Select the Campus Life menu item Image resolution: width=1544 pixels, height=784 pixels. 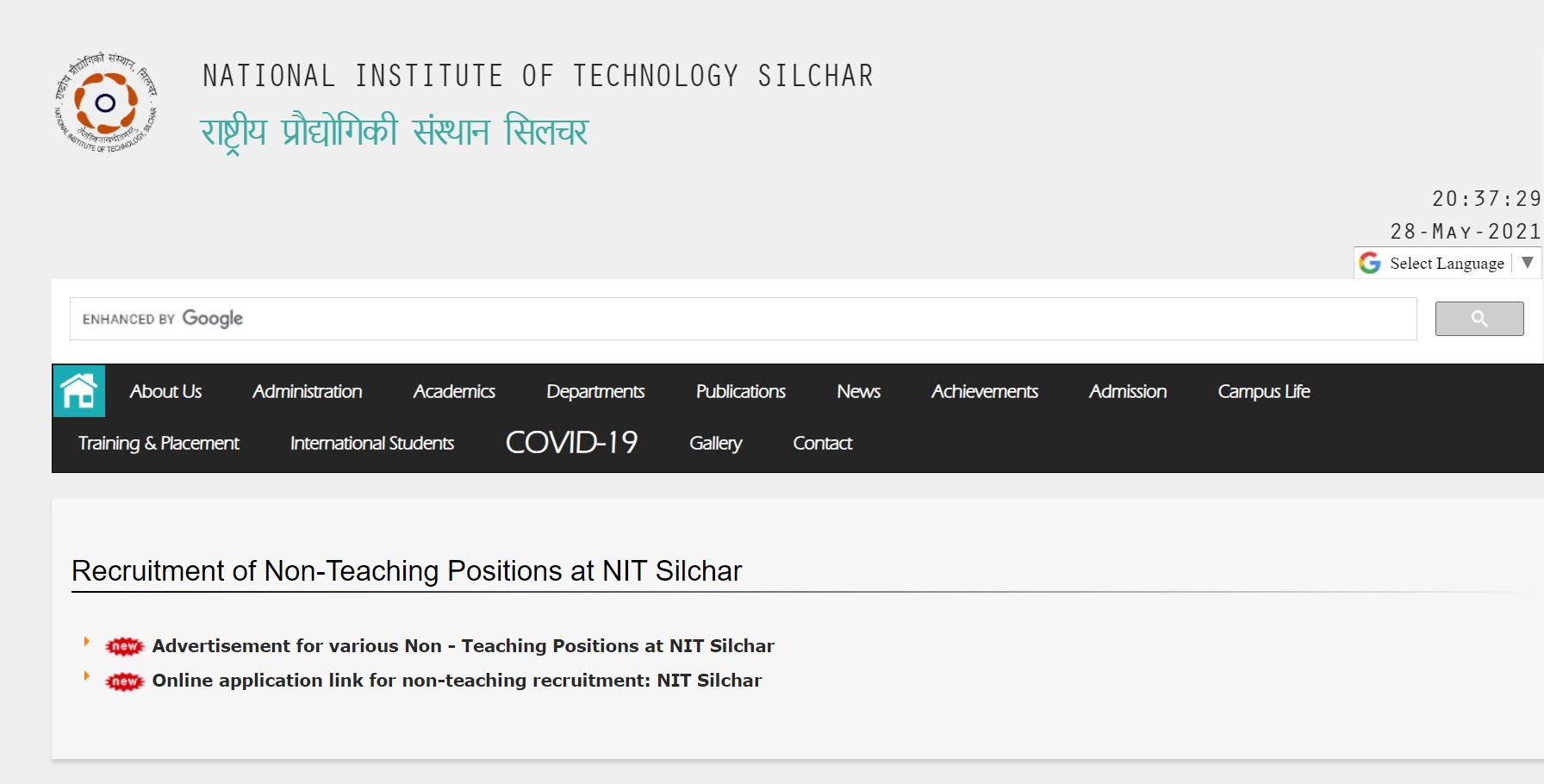[x=1264, y=391]
